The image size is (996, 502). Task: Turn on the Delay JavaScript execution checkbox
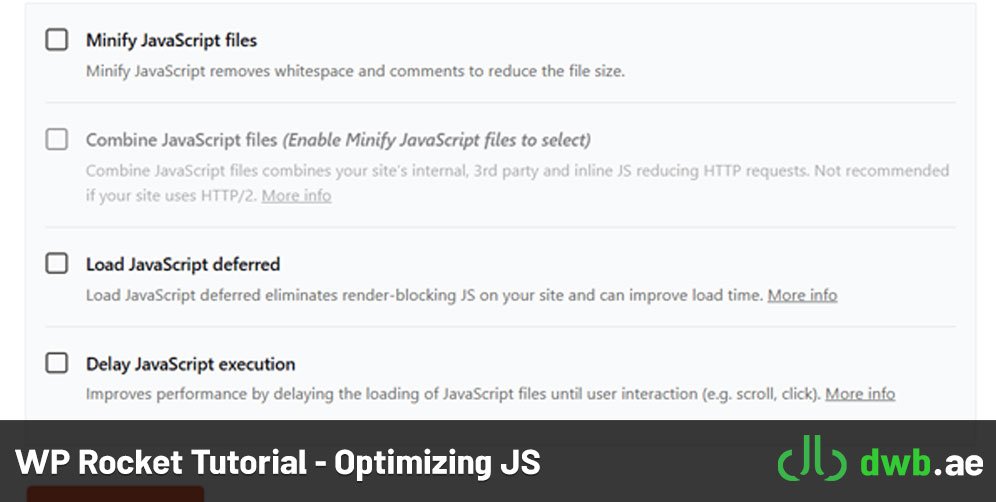[x=57, y=363]
